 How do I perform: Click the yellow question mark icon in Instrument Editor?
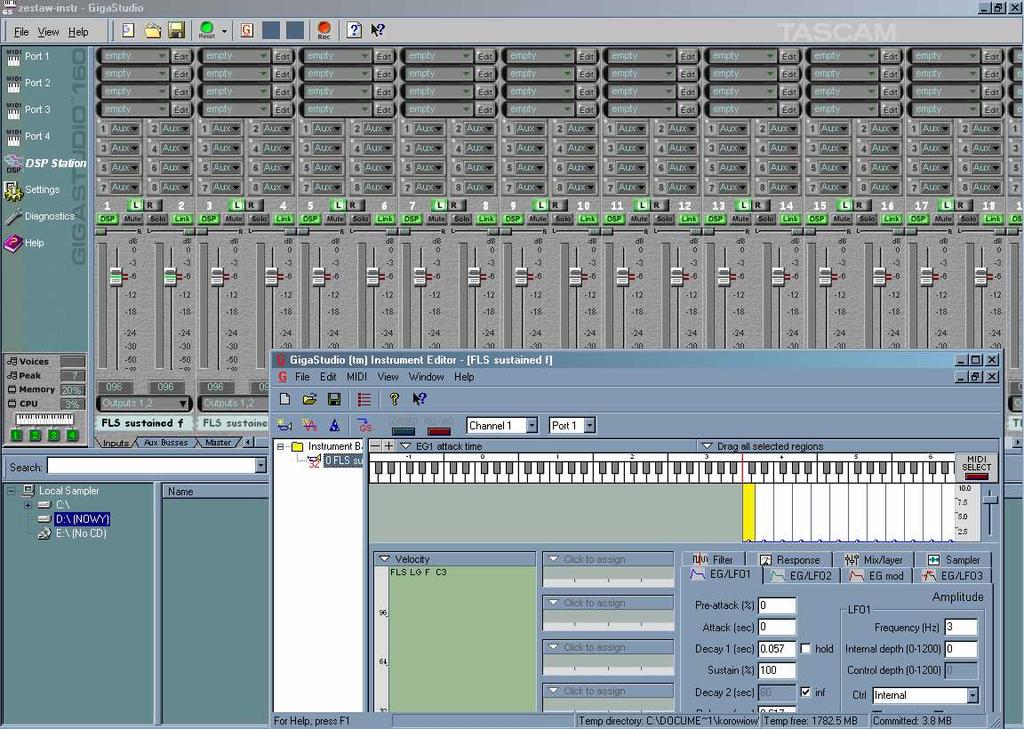pos(394,399)
